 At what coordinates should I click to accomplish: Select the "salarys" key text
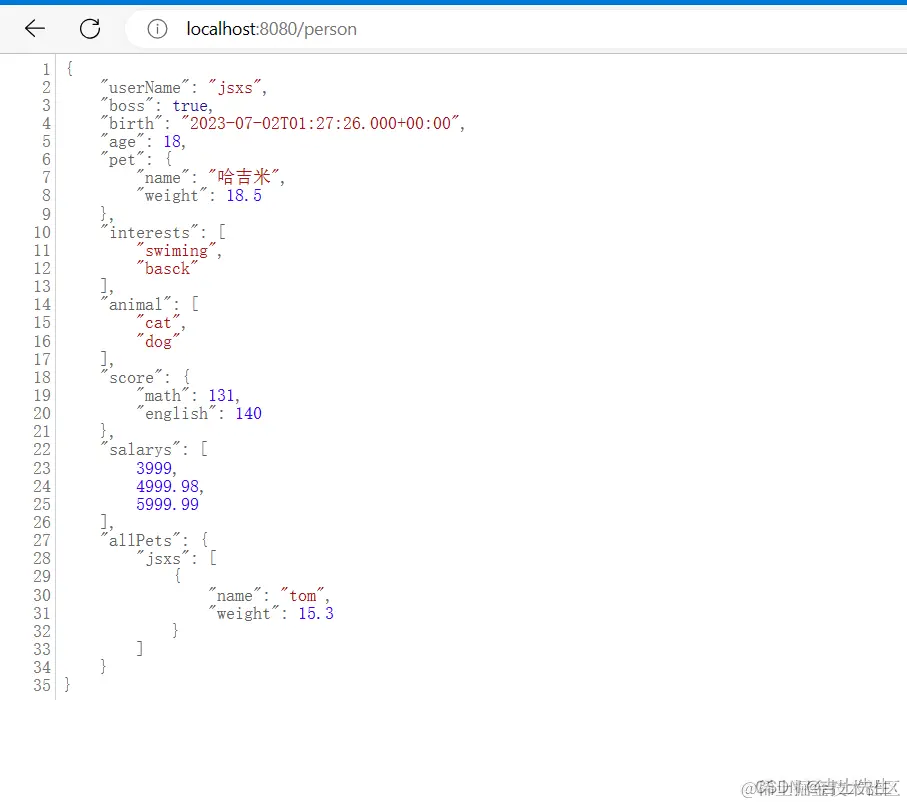[x=141, y=449]
